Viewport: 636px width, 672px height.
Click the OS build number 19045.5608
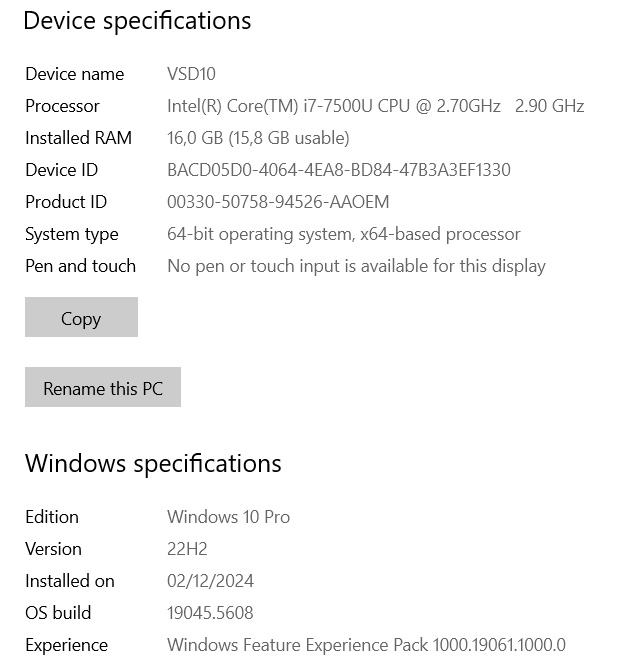tap(210, 613)
